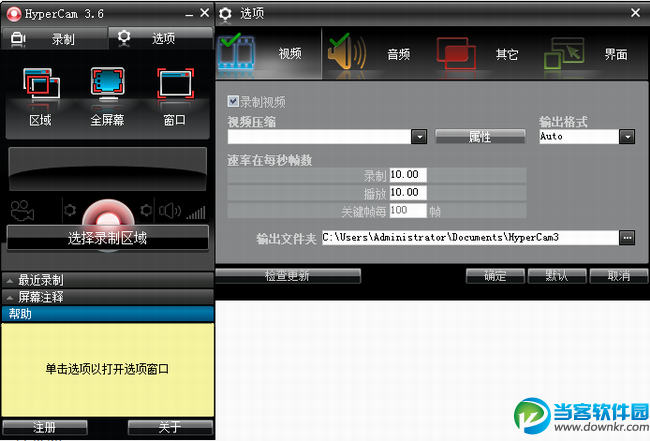Click the red record button
This screenshot has width=650, height=441.
(108, 213)
